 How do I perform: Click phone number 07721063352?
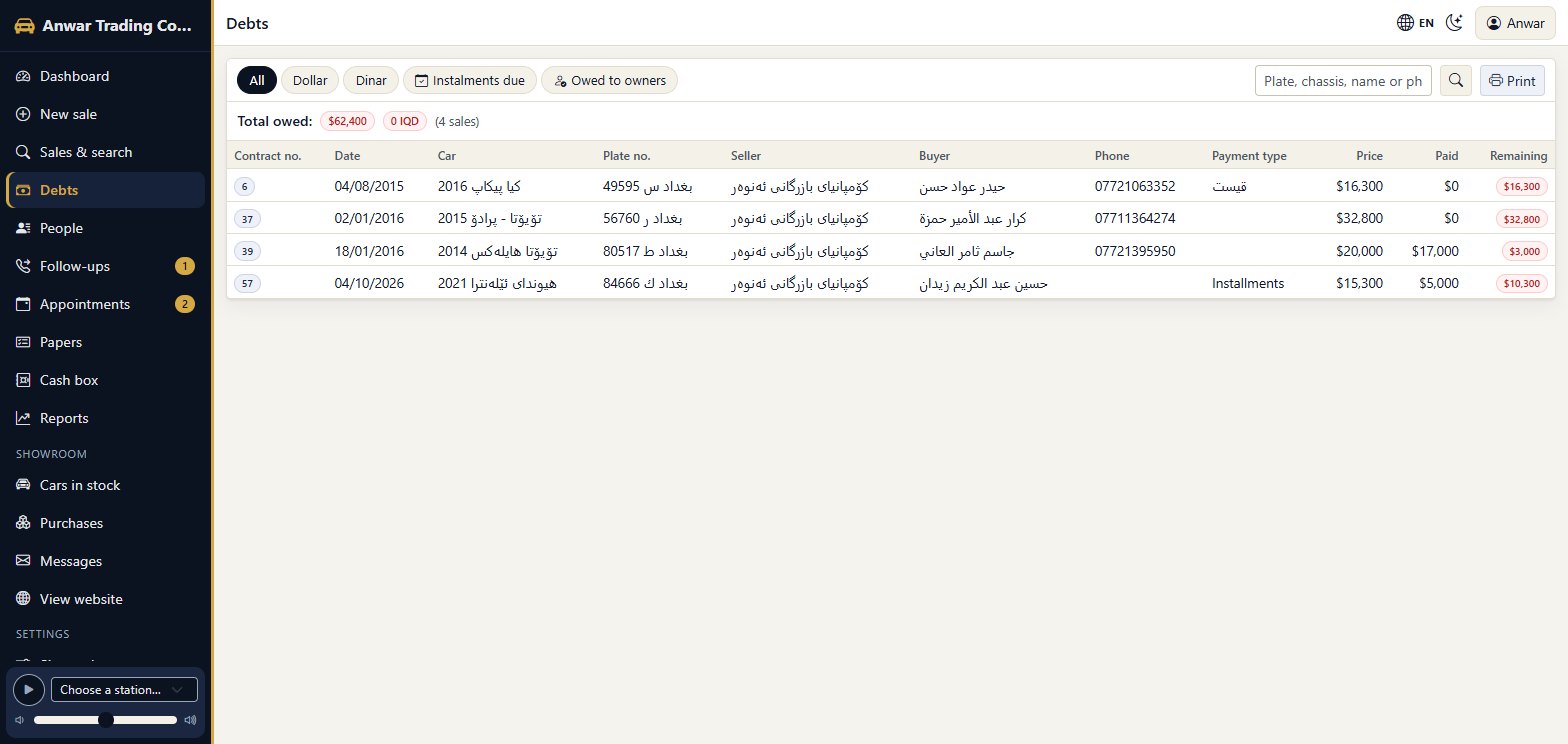point(1135,186)
